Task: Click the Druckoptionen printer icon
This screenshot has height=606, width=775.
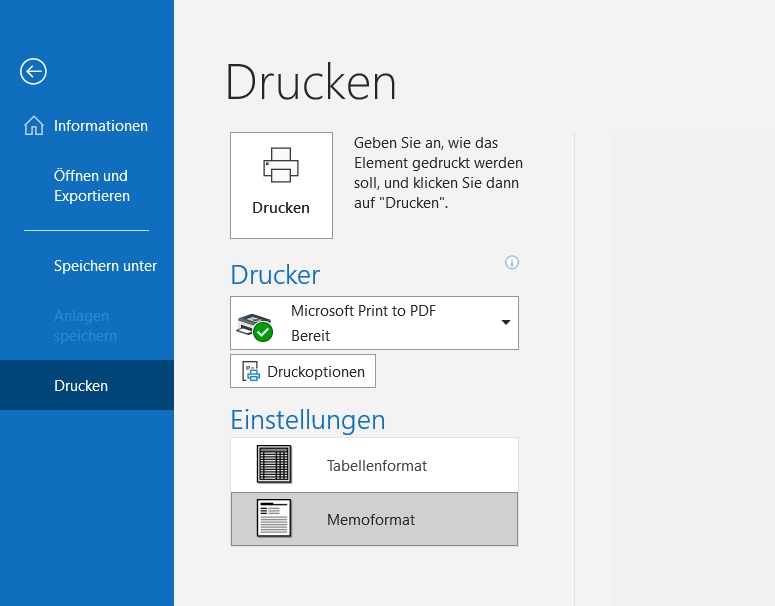Action: [251, 371]
